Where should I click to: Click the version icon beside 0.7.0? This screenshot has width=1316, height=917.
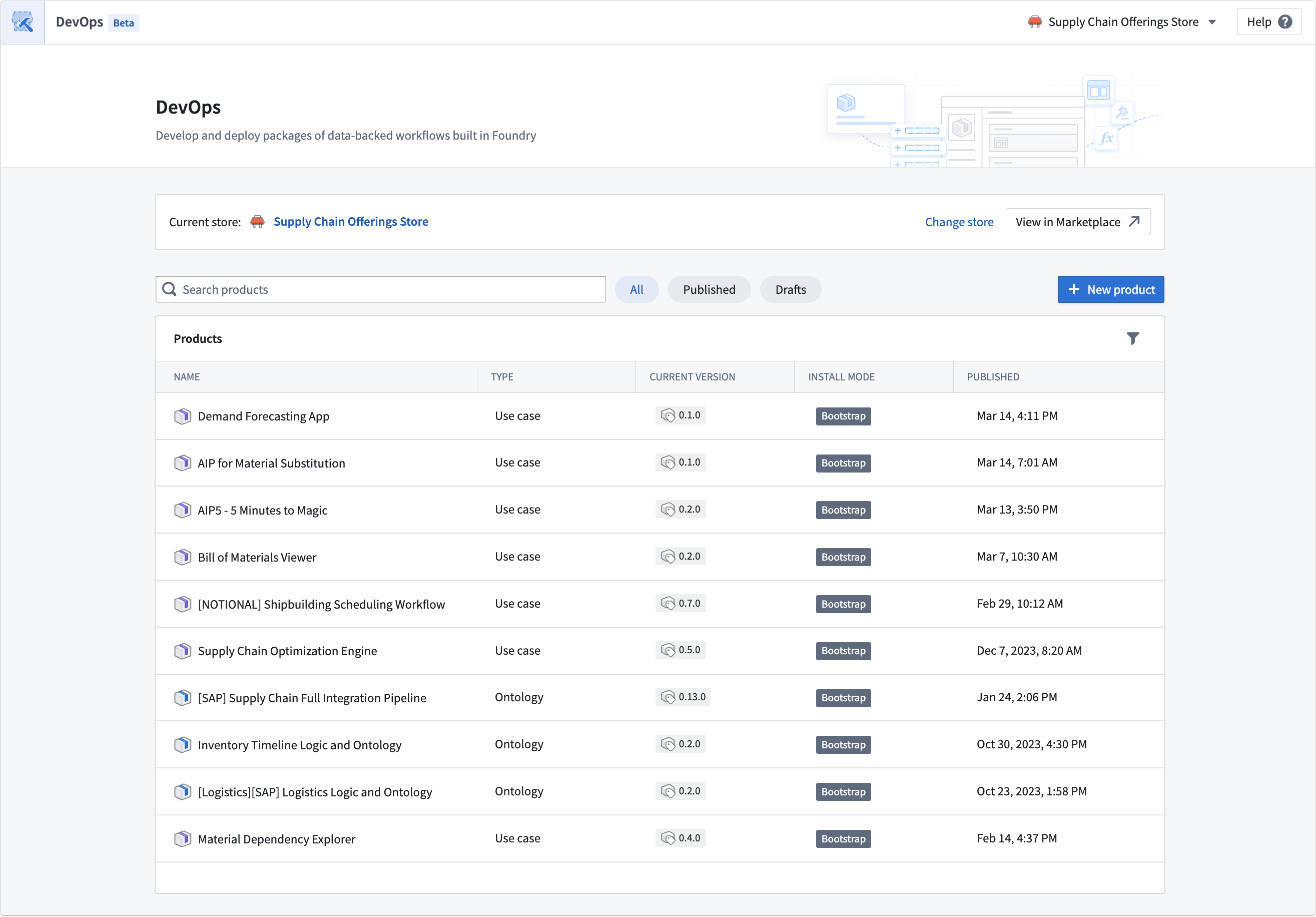pos(668,603)
